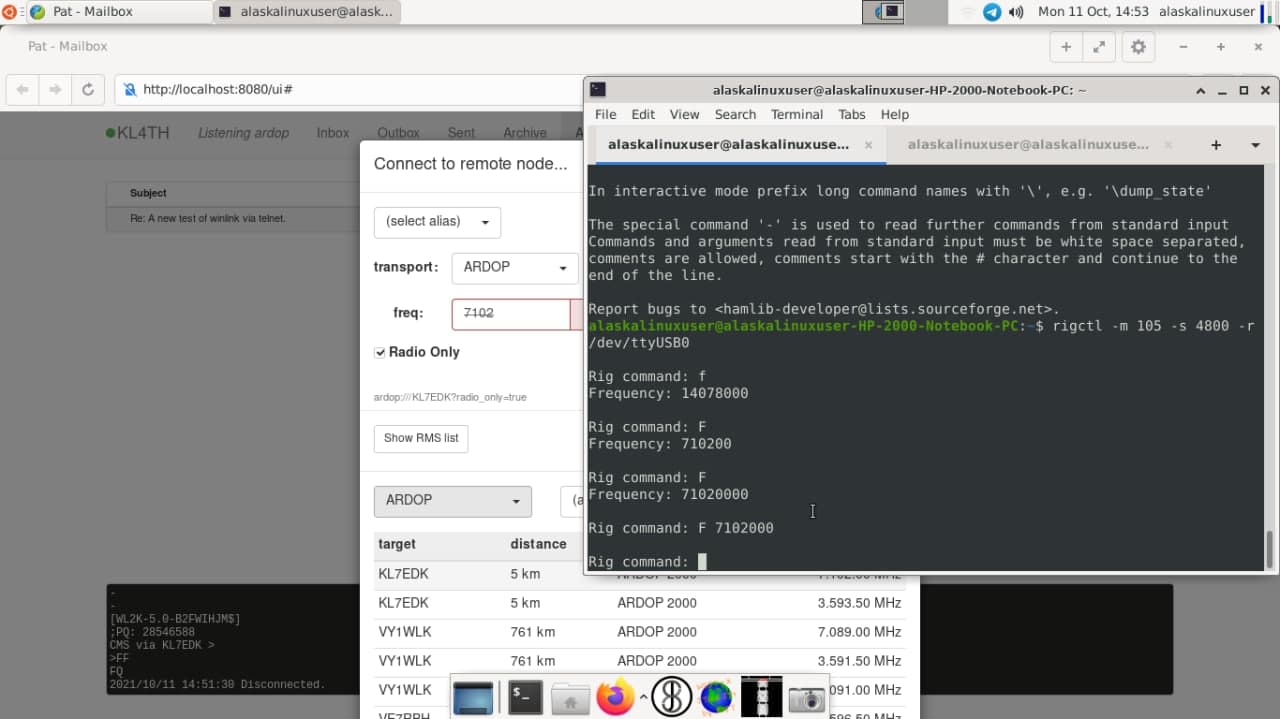Click the volume speaker tray icon
This screenshot has height=719, width=1280.
click(x=1016, y=12)
